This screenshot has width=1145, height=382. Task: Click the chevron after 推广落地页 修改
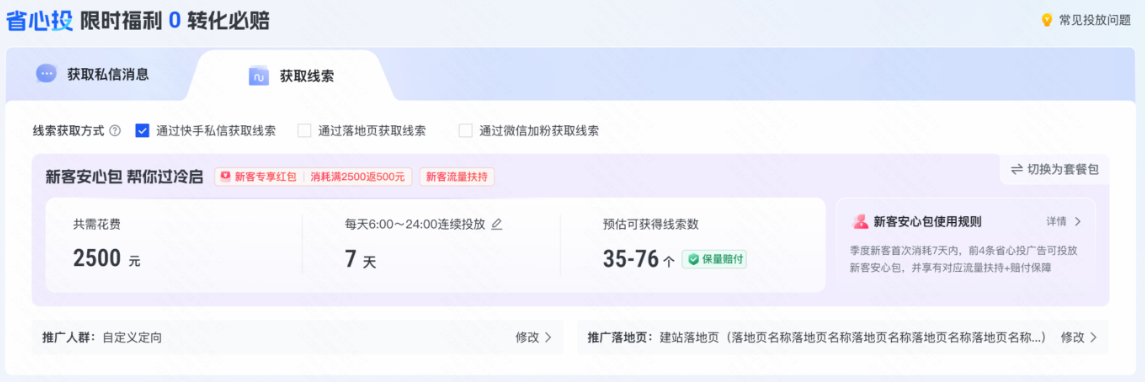1093,337
